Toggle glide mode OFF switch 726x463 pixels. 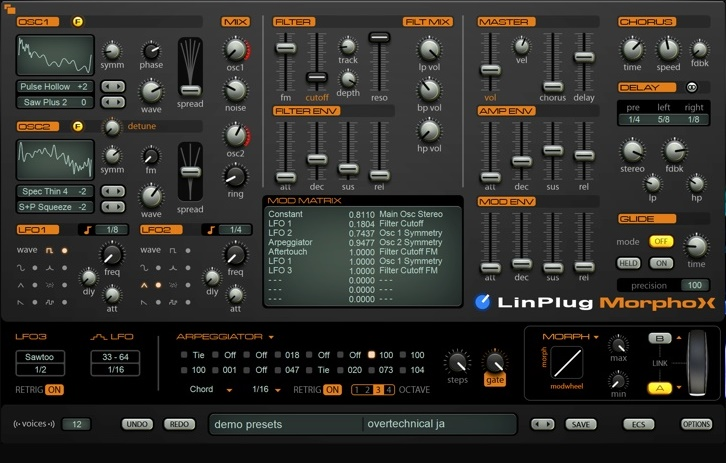661,241
